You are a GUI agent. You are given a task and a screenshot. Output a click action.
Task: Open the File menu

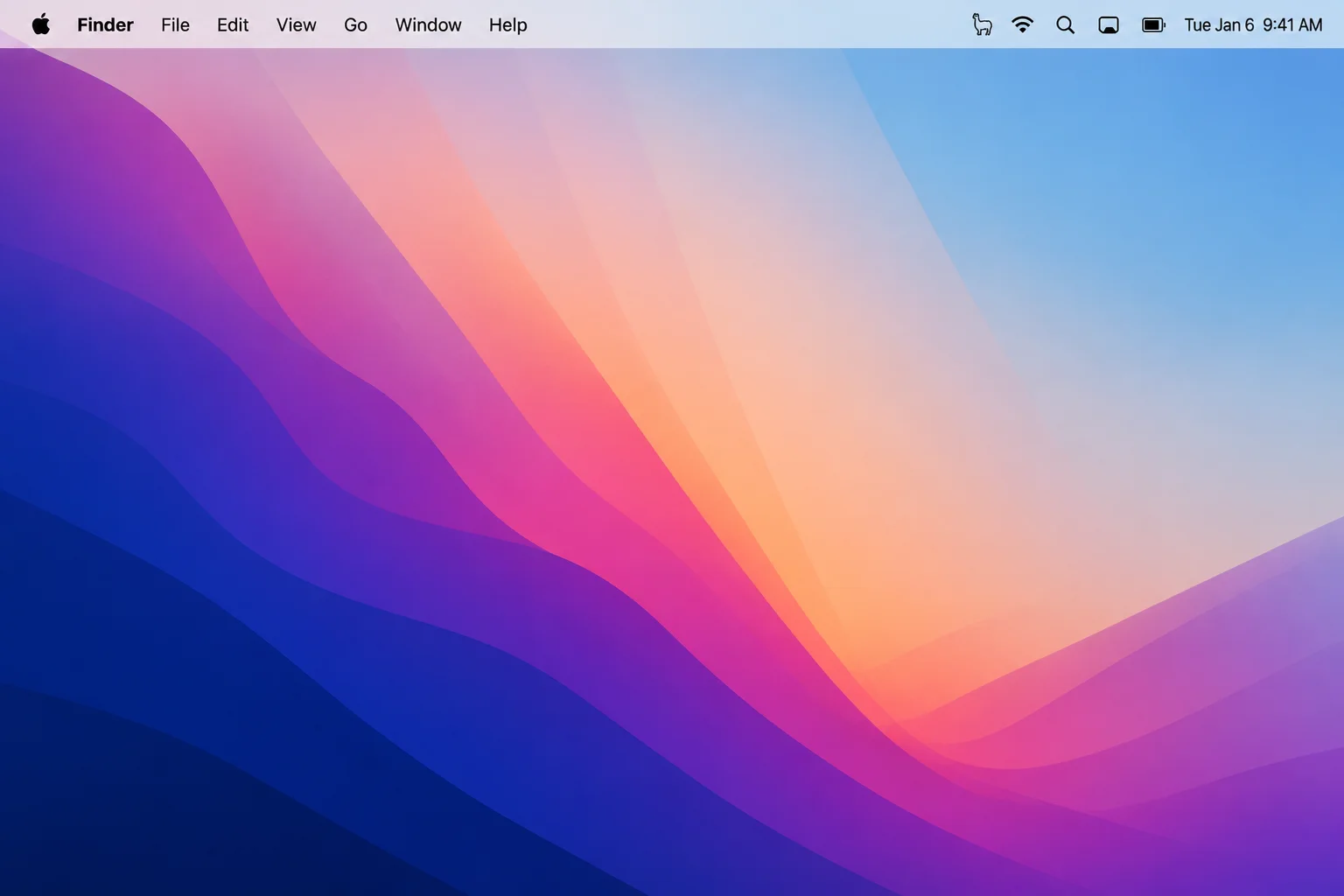175,24
